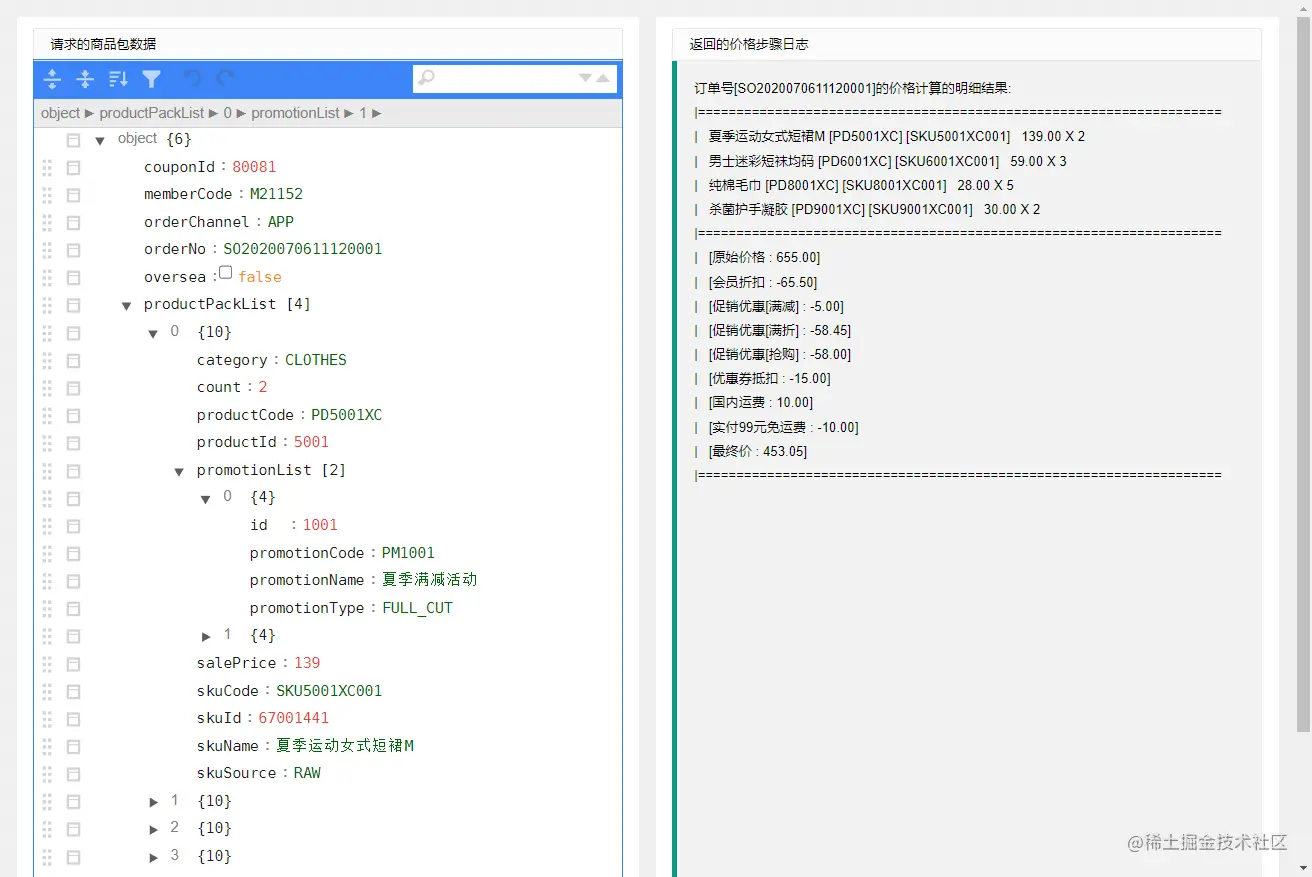Open sibling menu arrow after 'object' in breadcrumb
This screenshot has width=1312, height=877.
pos(89,113)
